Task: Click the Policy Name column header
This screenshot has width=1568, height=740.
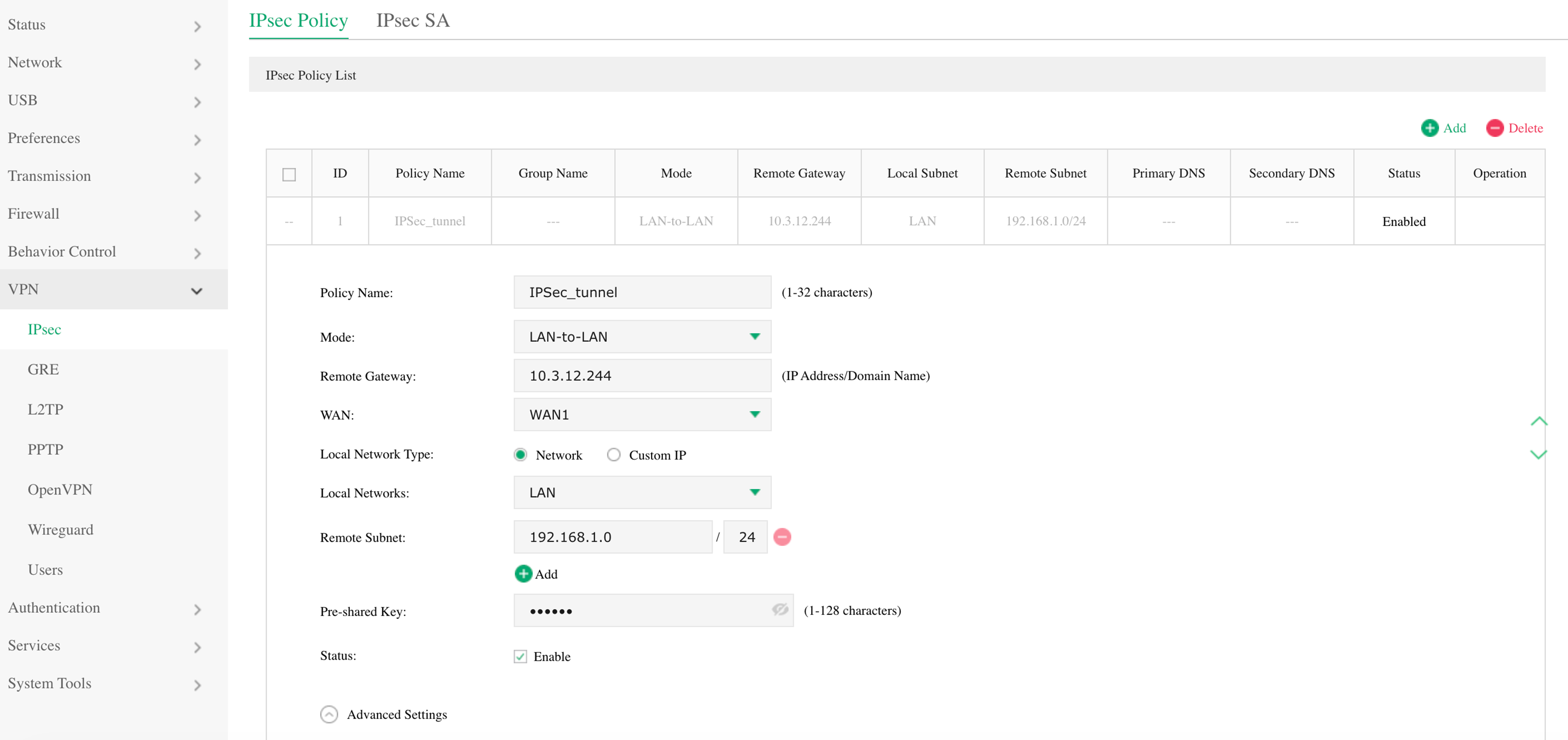Action: pyautogui.click(x=430, y=173)
